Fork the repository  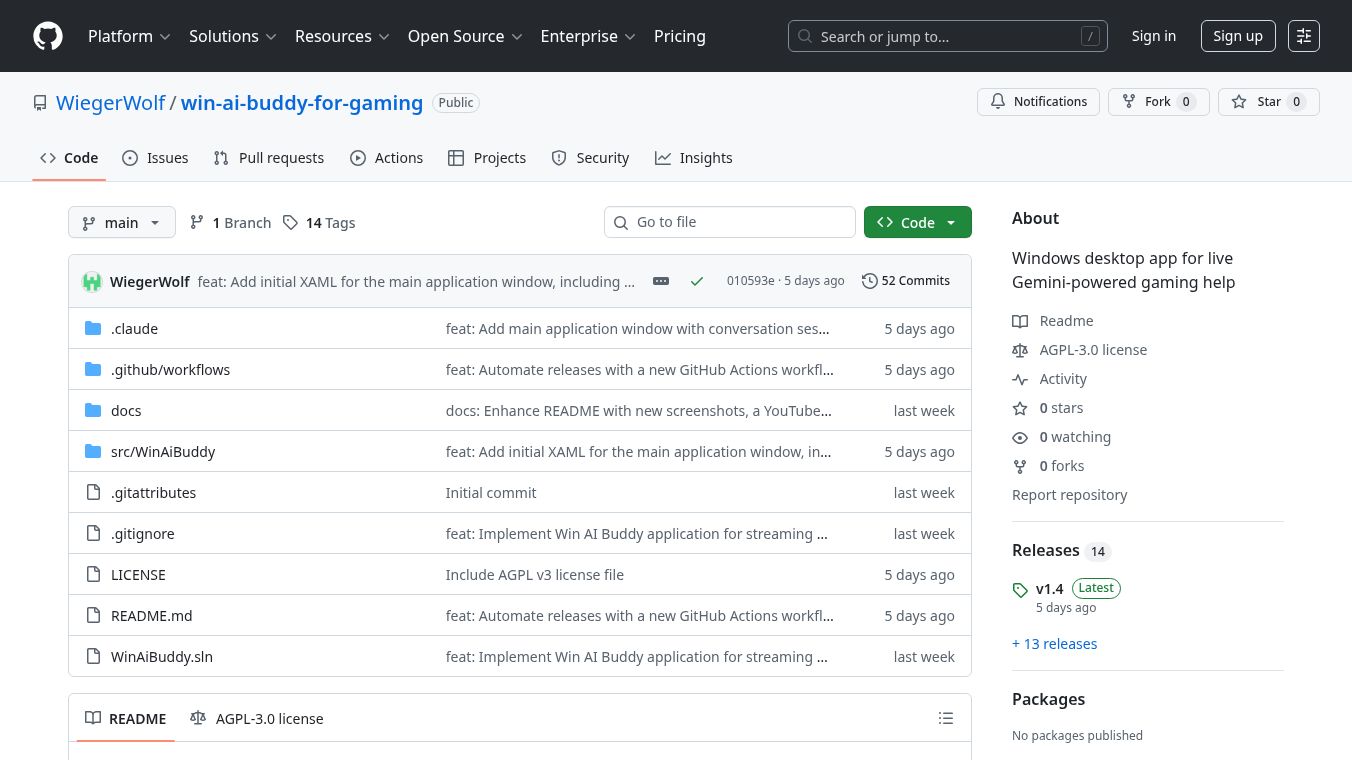1158,102
